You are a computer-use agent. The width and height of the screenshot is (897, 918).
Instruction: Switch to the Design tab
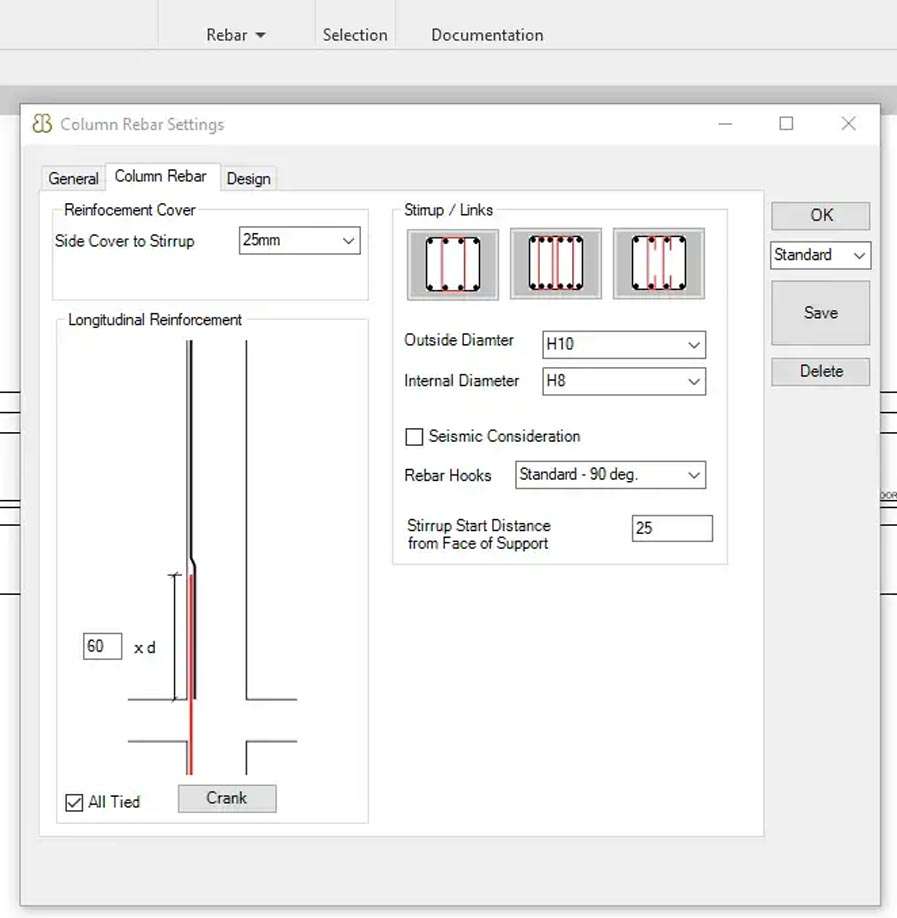[x=248, y=178]
